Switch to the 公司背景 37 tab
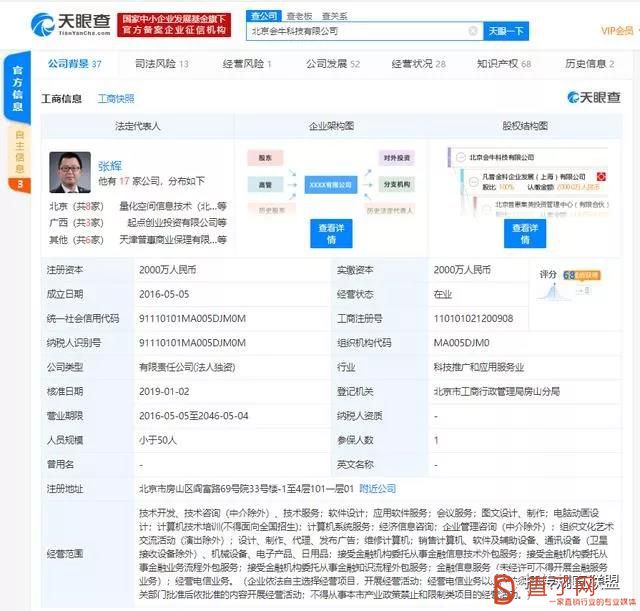640x611 pixels. click(x=74, y=64)
